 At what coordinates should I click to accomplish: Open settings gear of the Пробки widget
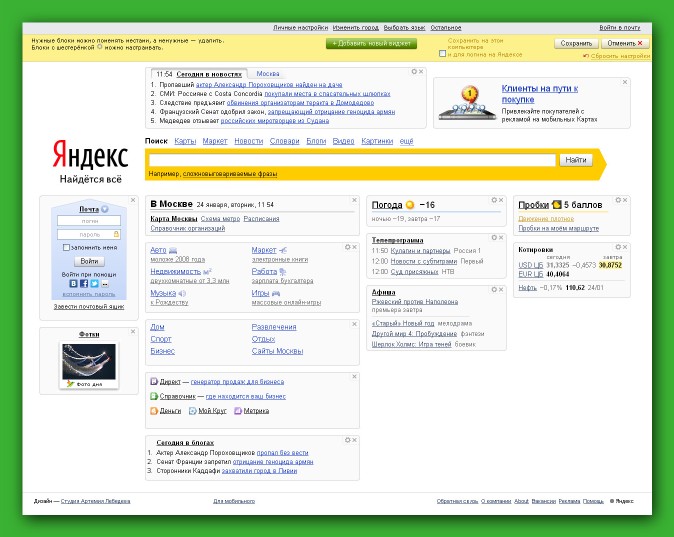618,200
